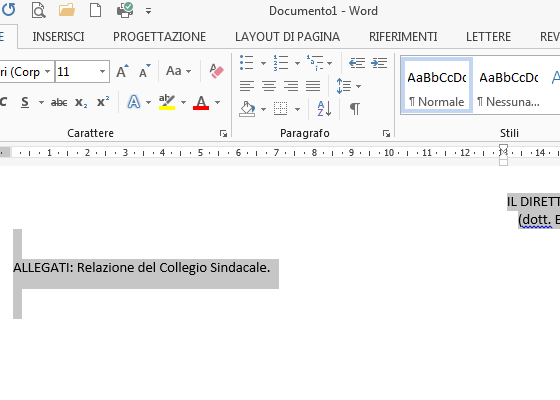The image size is (560, 400).
Task: Open the INSERISCI tab
Action: click(58, 37)
